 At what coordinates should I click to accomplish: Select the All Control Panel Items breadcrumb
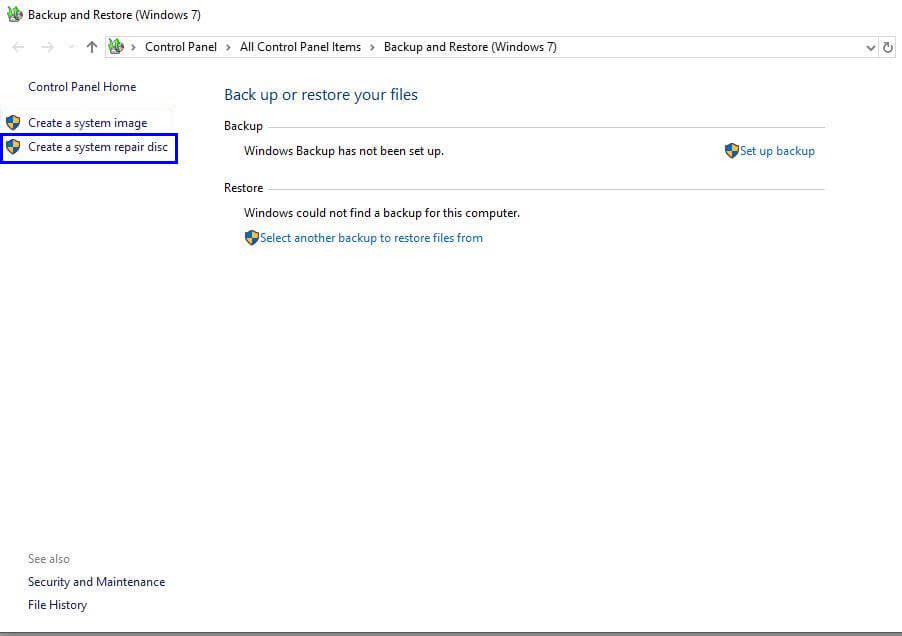click(x=300, y=47)
